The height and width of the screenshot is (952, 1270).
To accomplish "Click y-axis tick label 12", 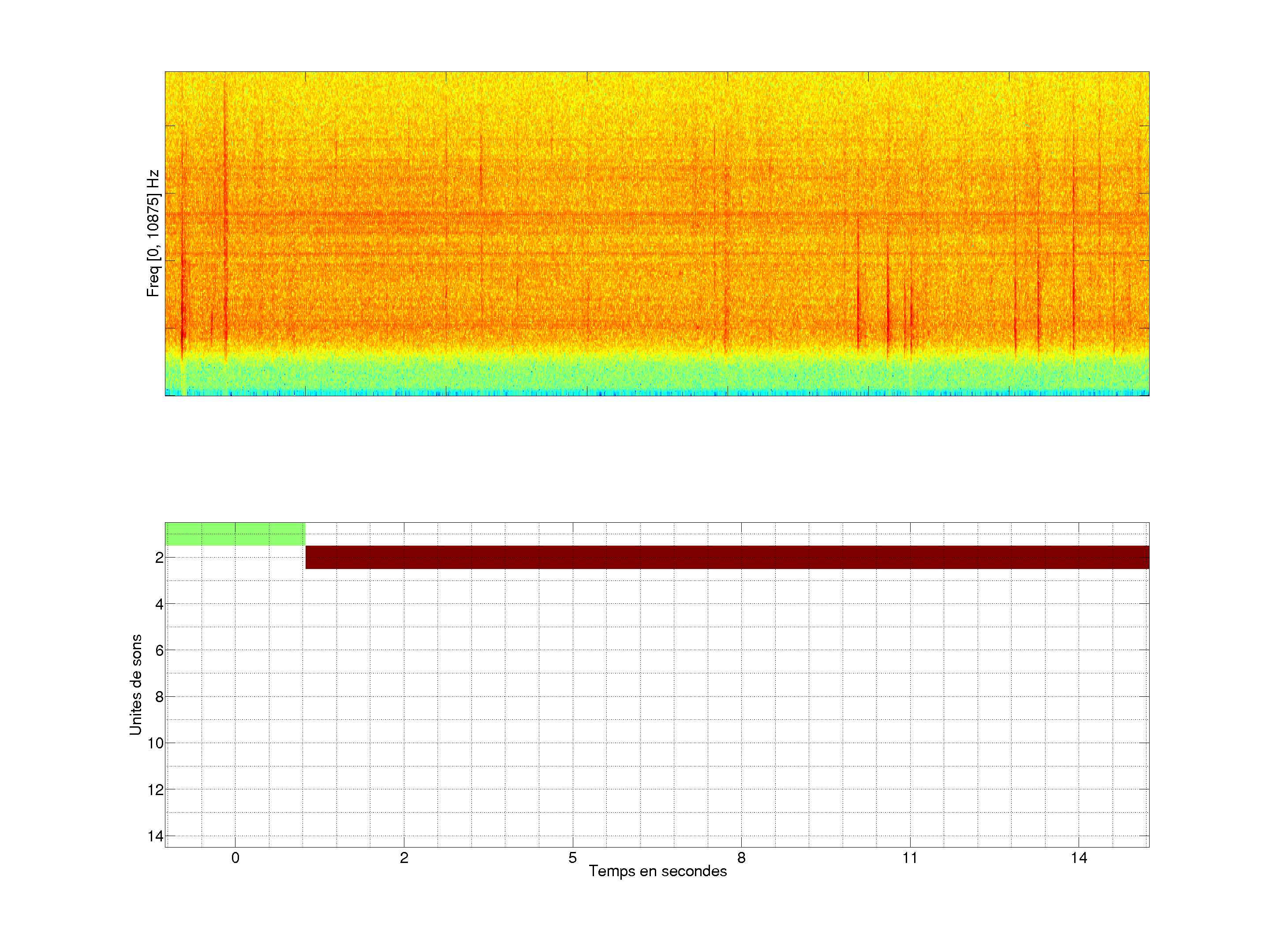I will (x=156, y=790).
